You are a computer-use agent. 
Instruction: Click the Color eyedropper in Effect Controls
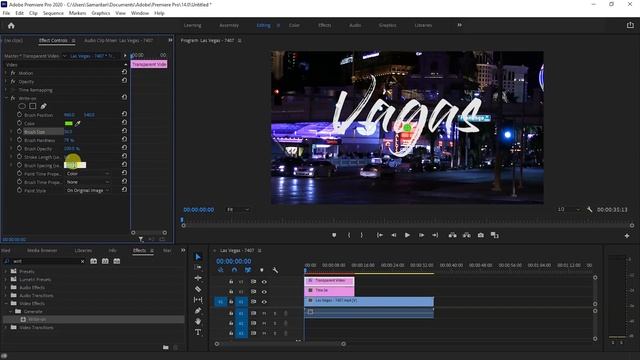pyautogui.click(x=78, y=123)
